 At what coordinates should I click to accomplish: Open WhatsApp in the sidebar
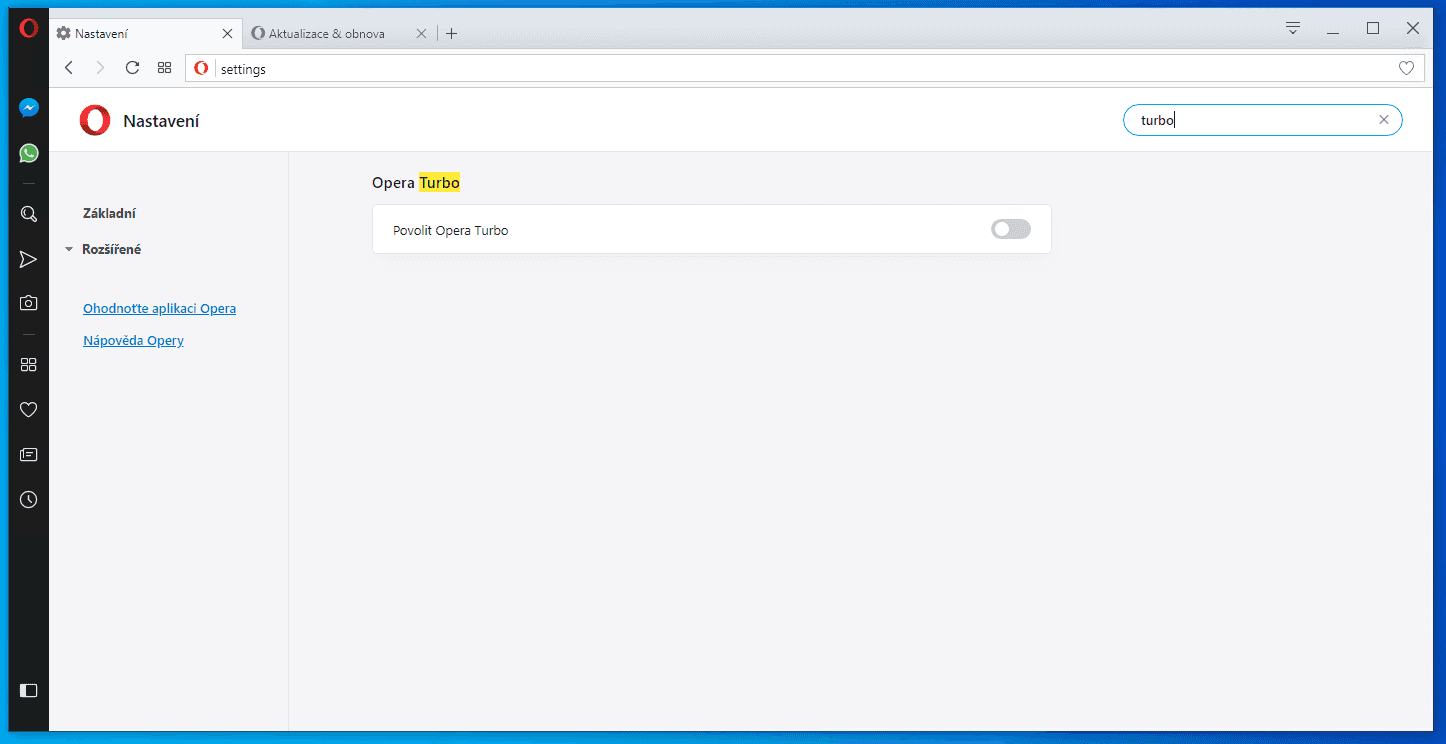[29, 153]
